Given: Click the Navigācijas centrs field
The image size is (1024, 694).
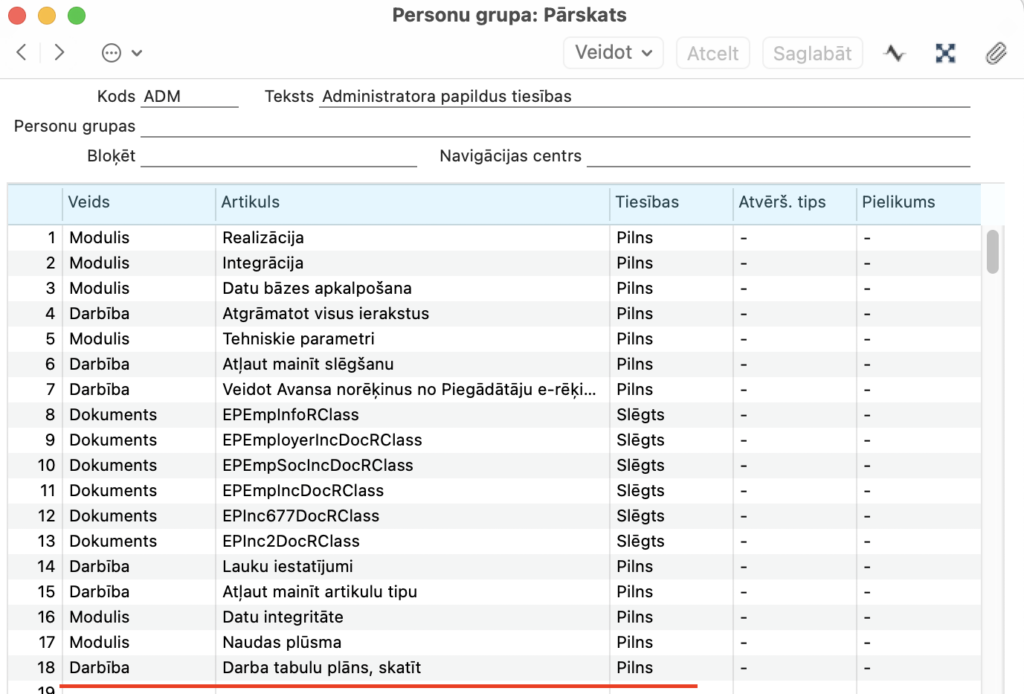Looking at the screenshot, I should tap(778, 156).
